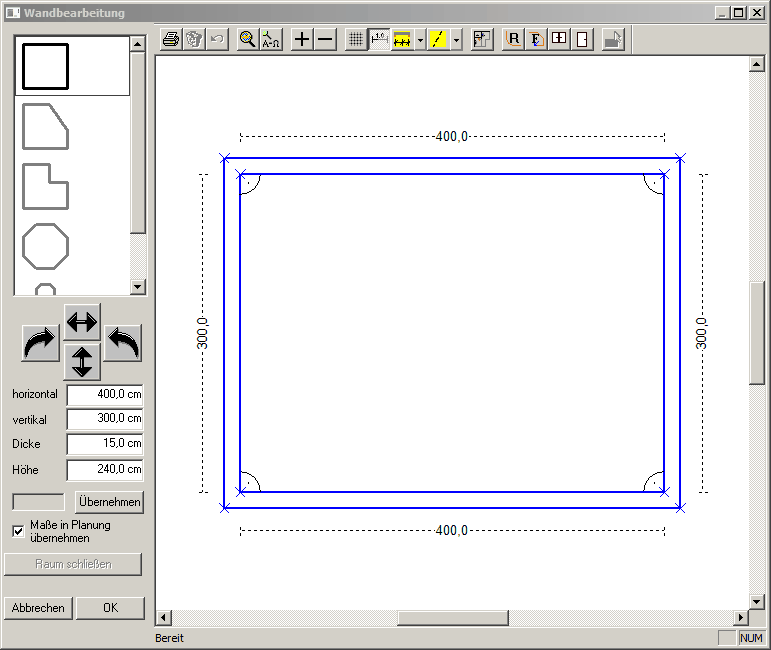The height and width of the screenshot is (650, 771).
Task: Click the minus zoom-out toolbar button
Action: click(x=325, y=39)
